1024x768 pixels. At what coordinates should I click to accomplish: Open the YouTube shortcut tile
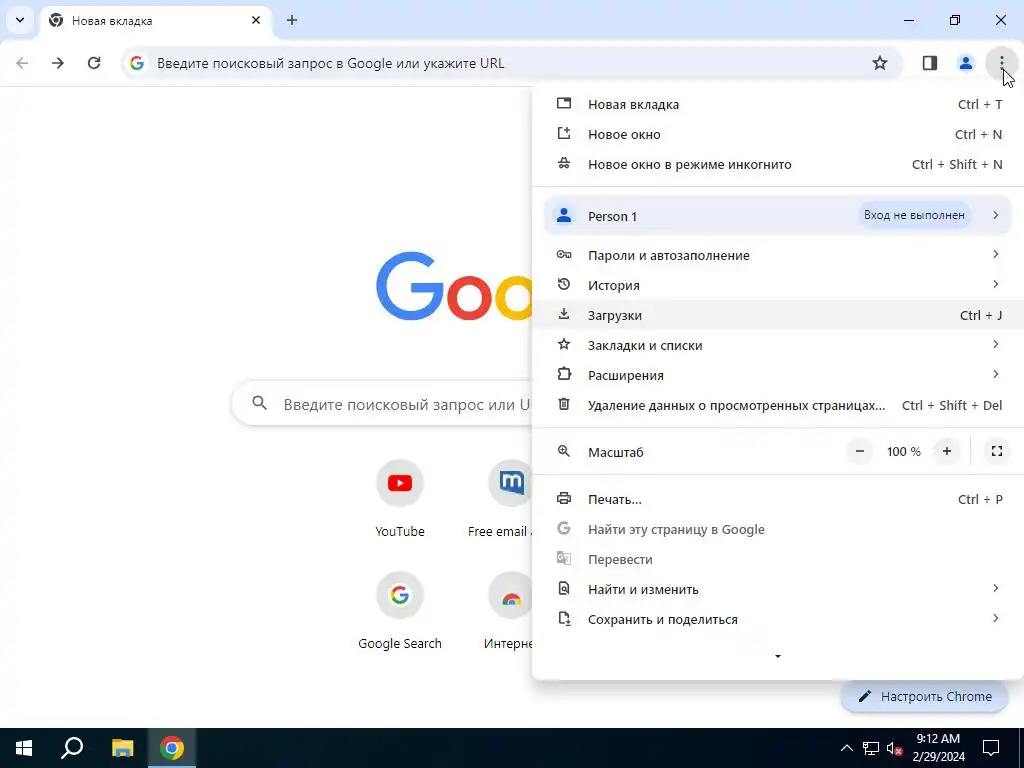coord(400,499)
